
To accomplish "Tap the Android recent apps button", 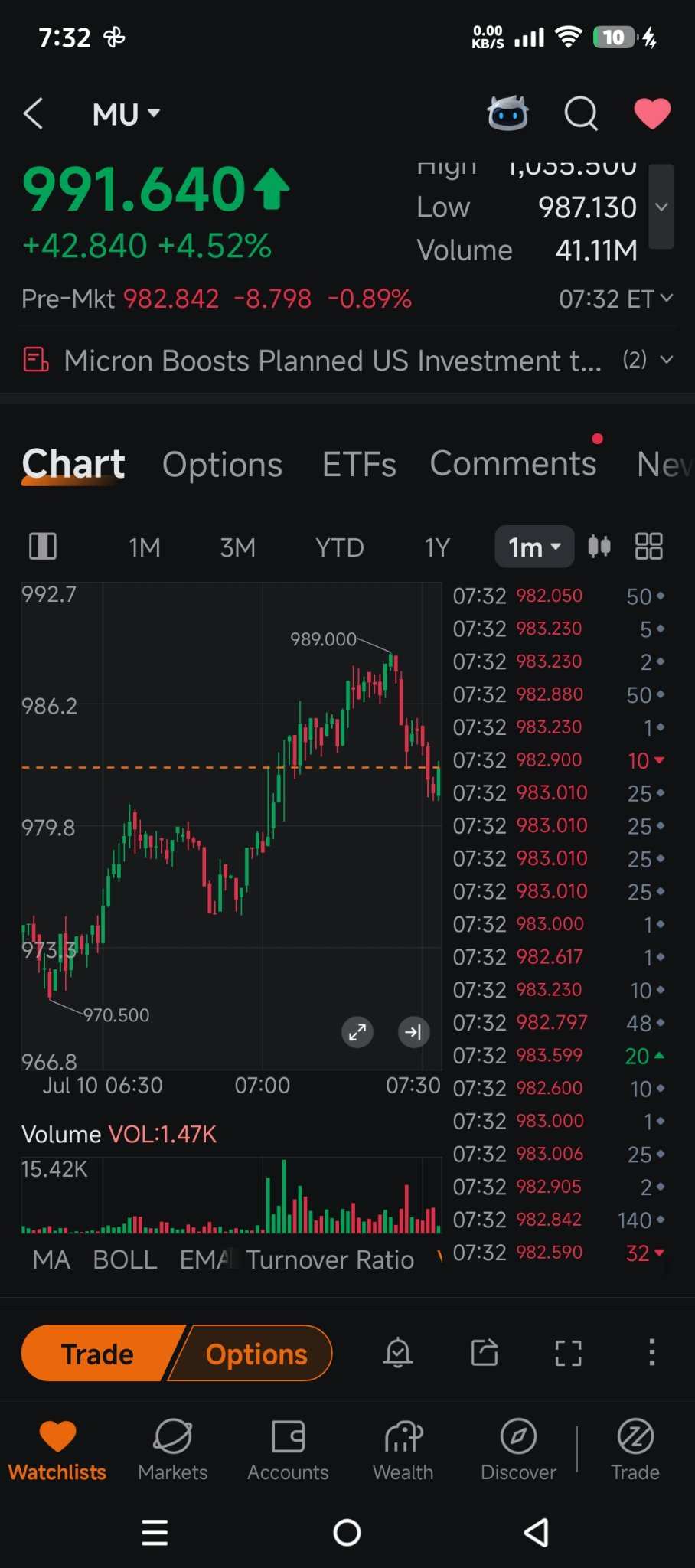I will [155, 1533].
